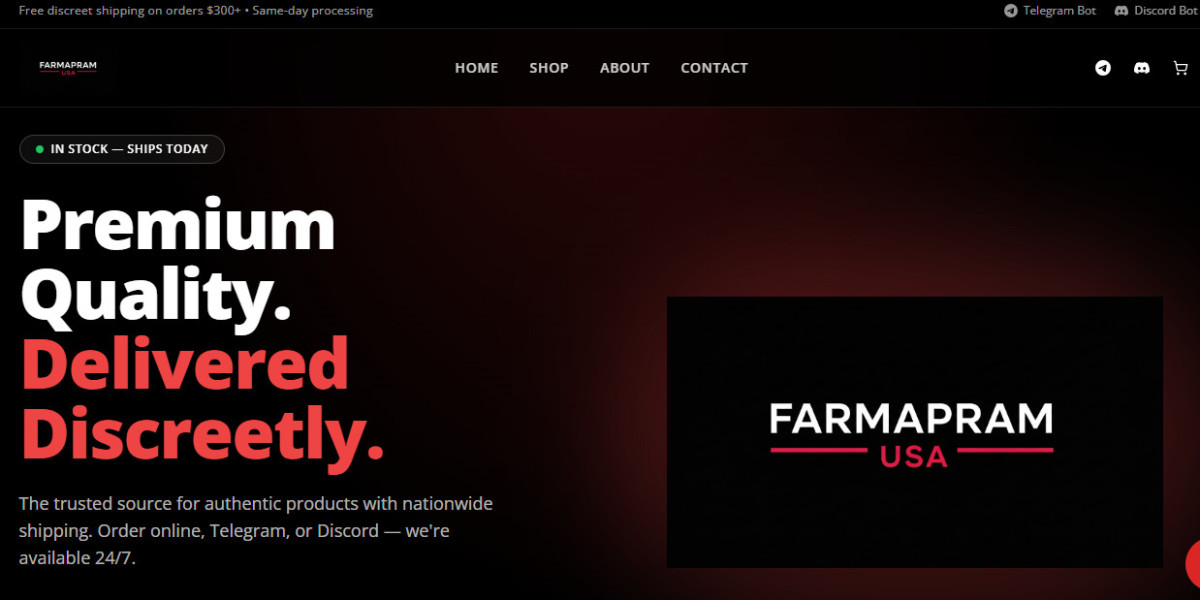1200x600 pixels.
Task: Click the large Farmapram USA banner image
Action: point(915,432)
